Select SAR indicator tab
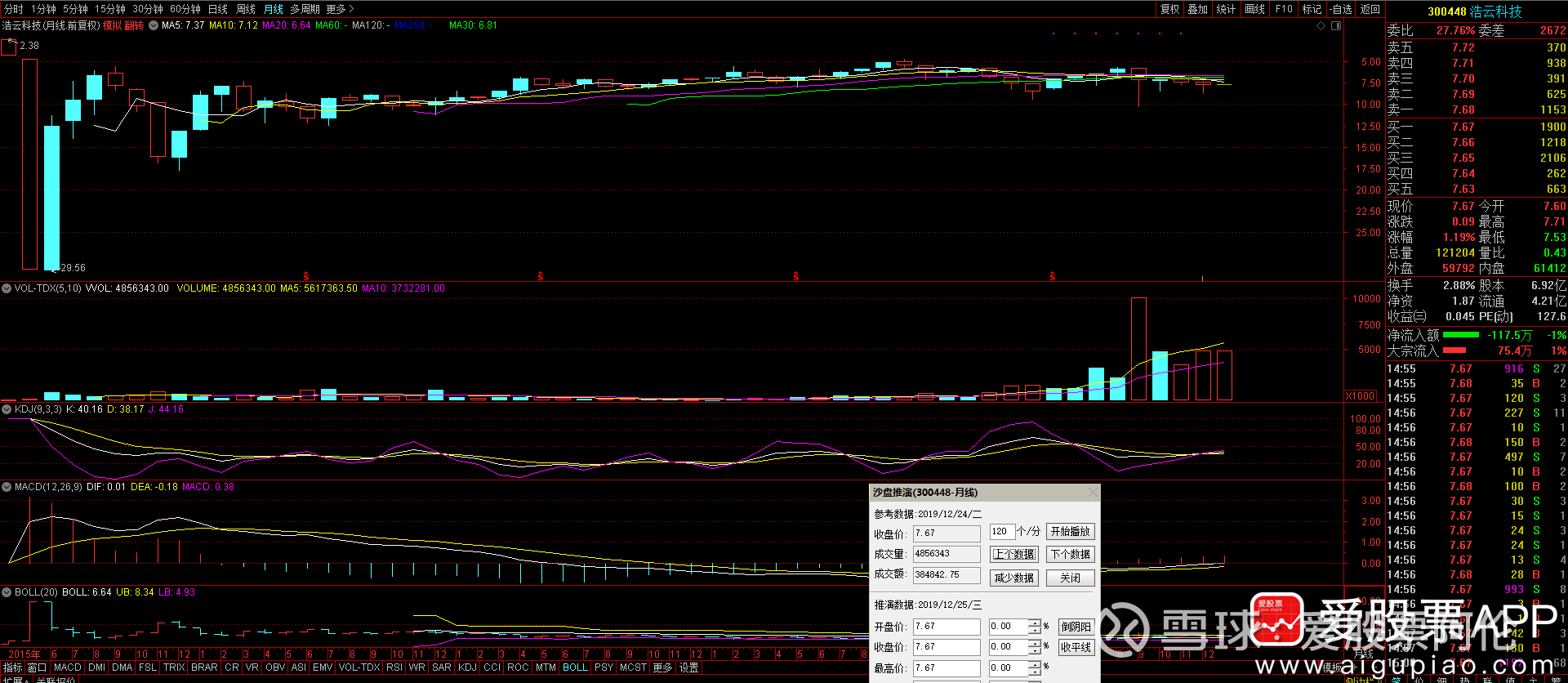The image size is (1568, 683). [441, 667]
